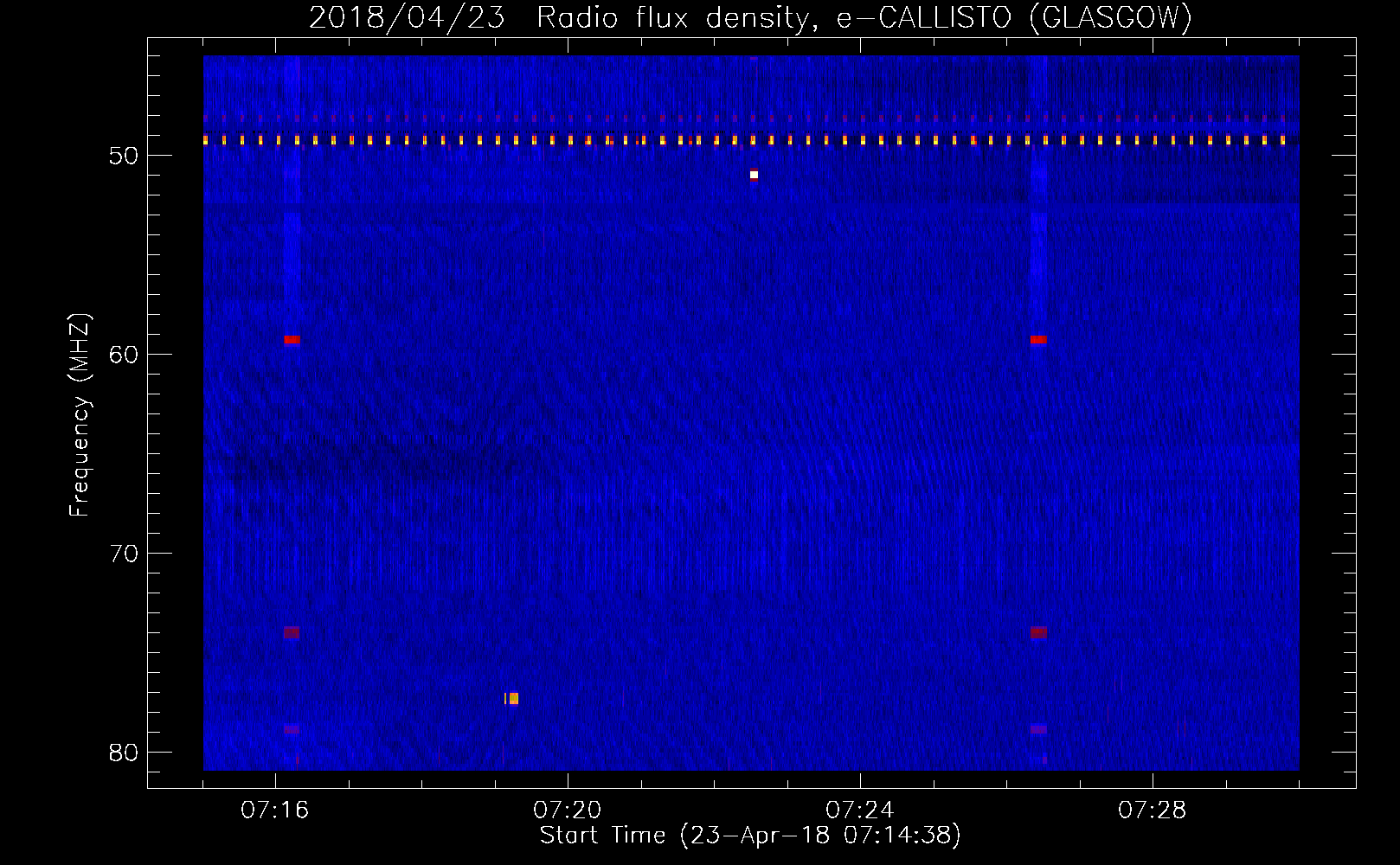Screen dimensions: 1400x865
Task: Click the 07:16 time tick label
Action: point(275,810)
